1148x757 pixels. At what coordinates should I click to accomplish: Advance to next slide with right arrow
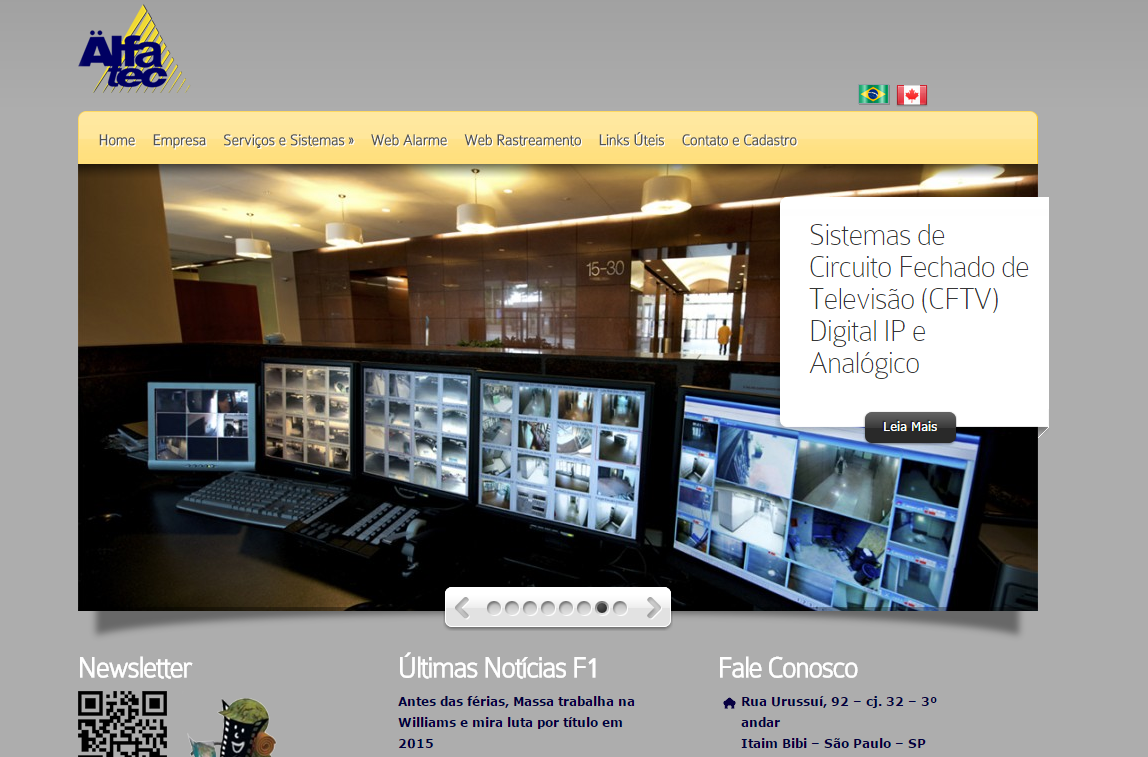coord(653,607)
